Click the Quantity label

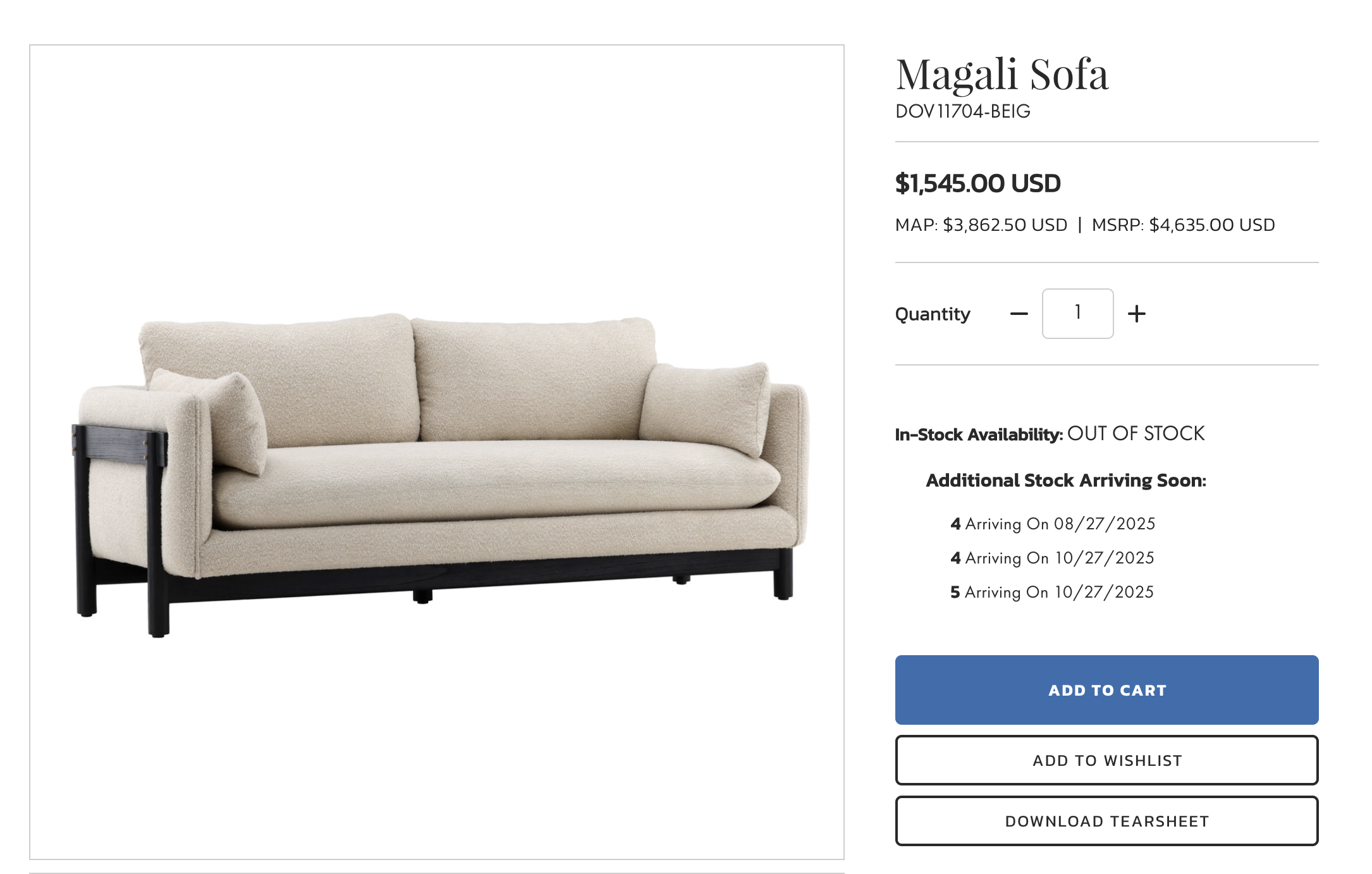(933, 314)
